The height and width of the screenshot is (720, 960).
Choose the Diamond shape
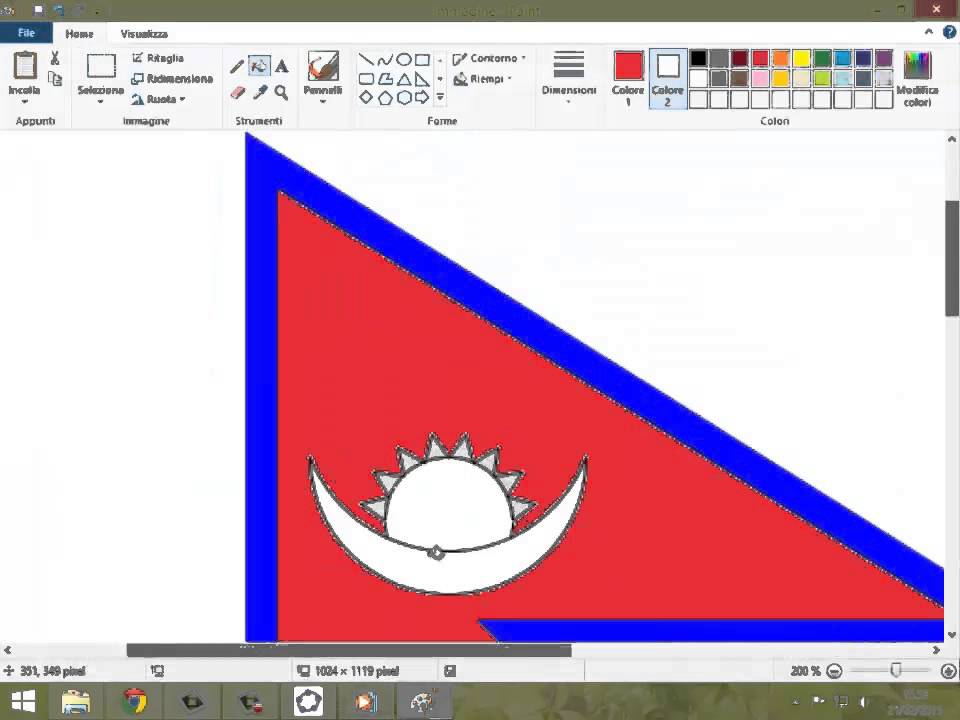click(366, 97)
